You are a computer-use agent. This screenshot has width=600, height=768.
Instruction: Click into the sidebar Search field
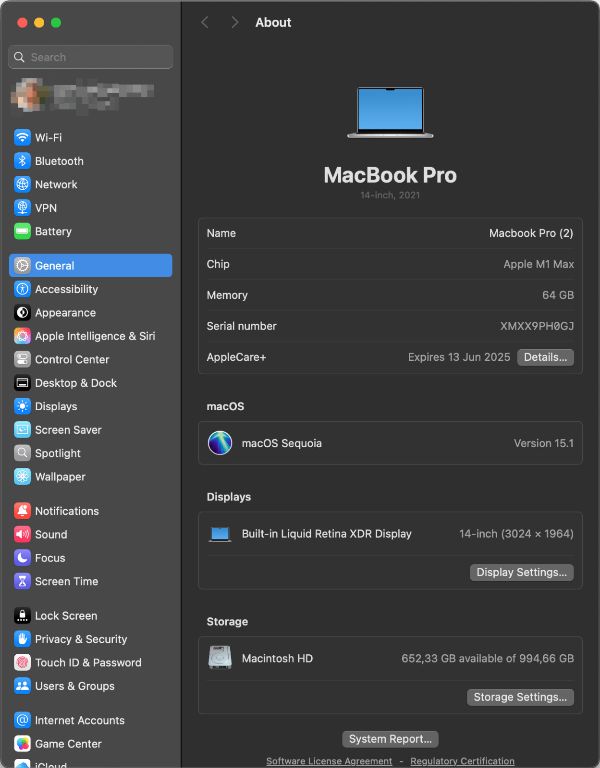coord(91,57)
